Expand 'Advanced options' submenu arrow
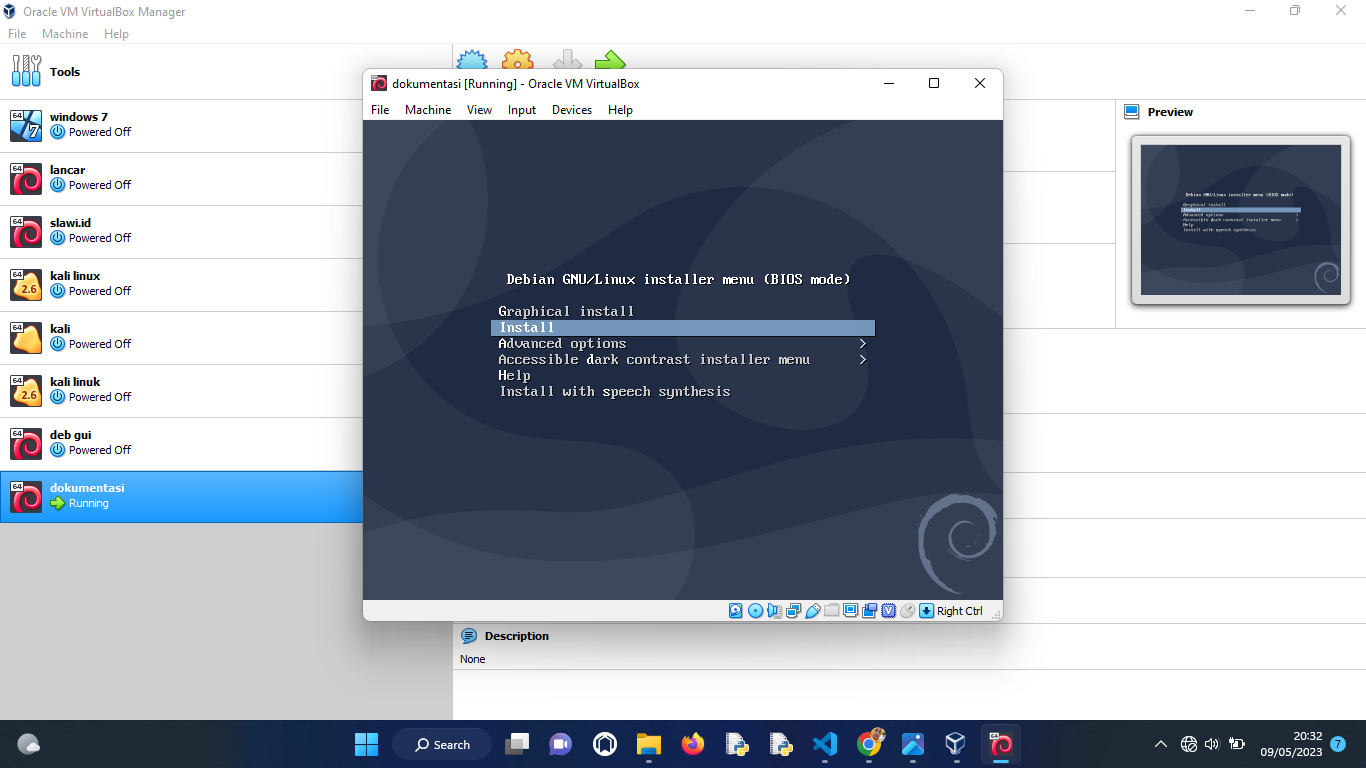 [863, 344]
